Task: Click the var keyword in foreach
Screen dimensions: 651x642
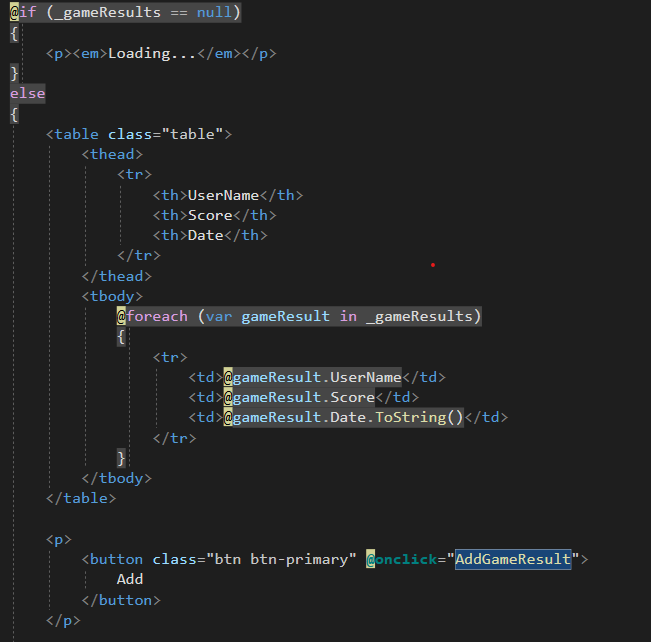Action: [x=219, y=316]
